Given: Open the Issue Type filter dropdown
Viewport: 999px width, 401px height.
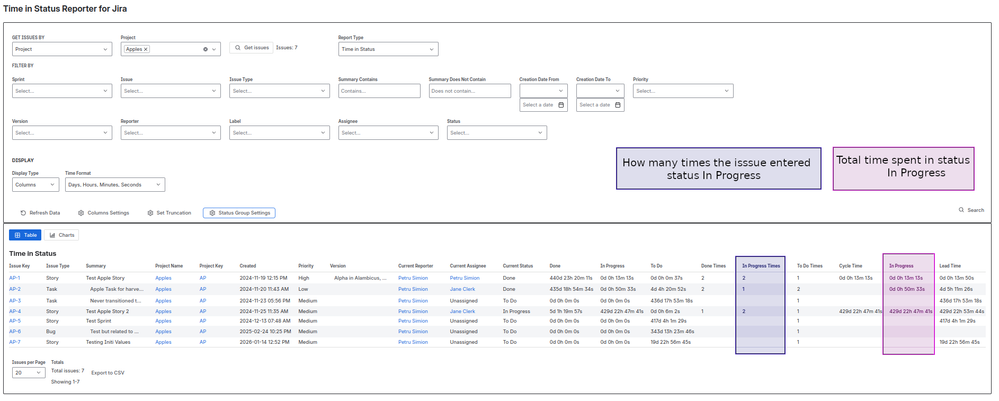Looking at the screenshot, I should click(x=279, y=91).
